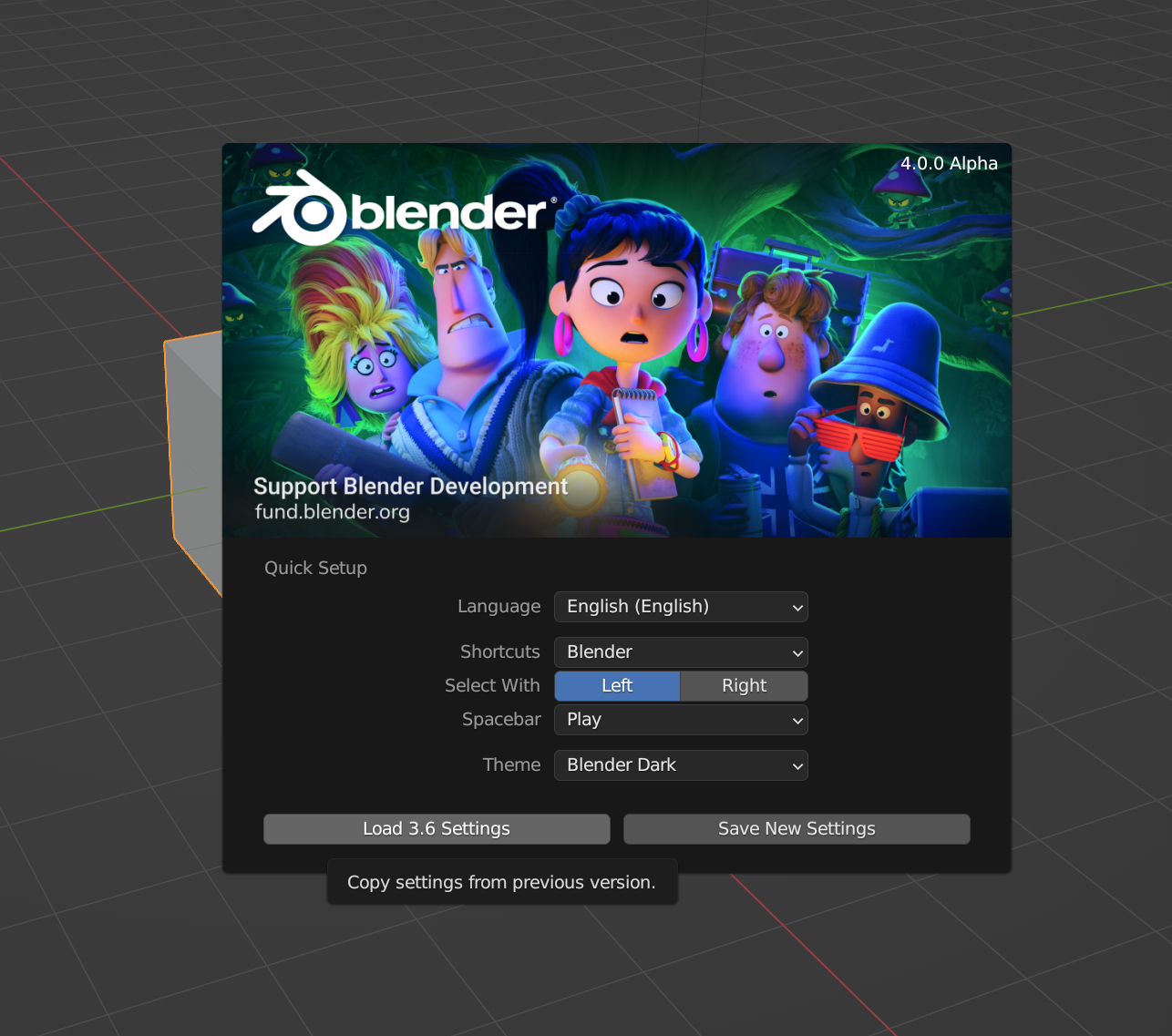Click the Save New Settings button

(797, 829)
